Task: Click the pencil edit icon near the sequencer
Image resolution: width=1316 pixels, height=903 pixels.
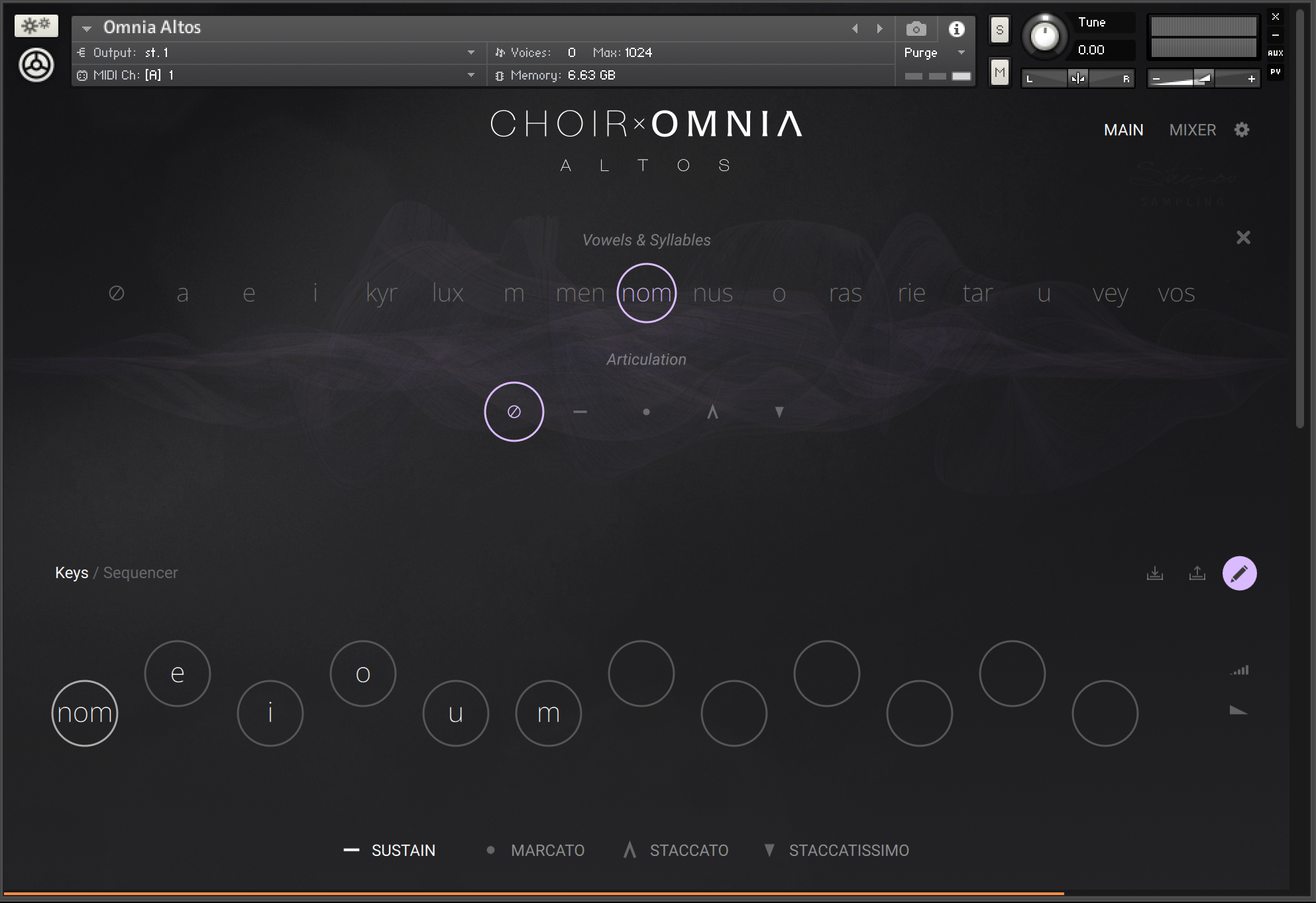Action: click(x=1239, y=573)
